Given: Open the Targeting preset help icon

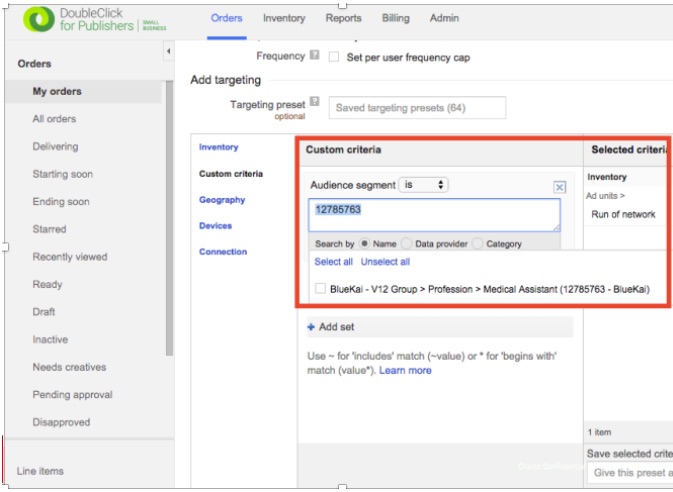Looking at the screenshot, I should (x=315, y=101).
